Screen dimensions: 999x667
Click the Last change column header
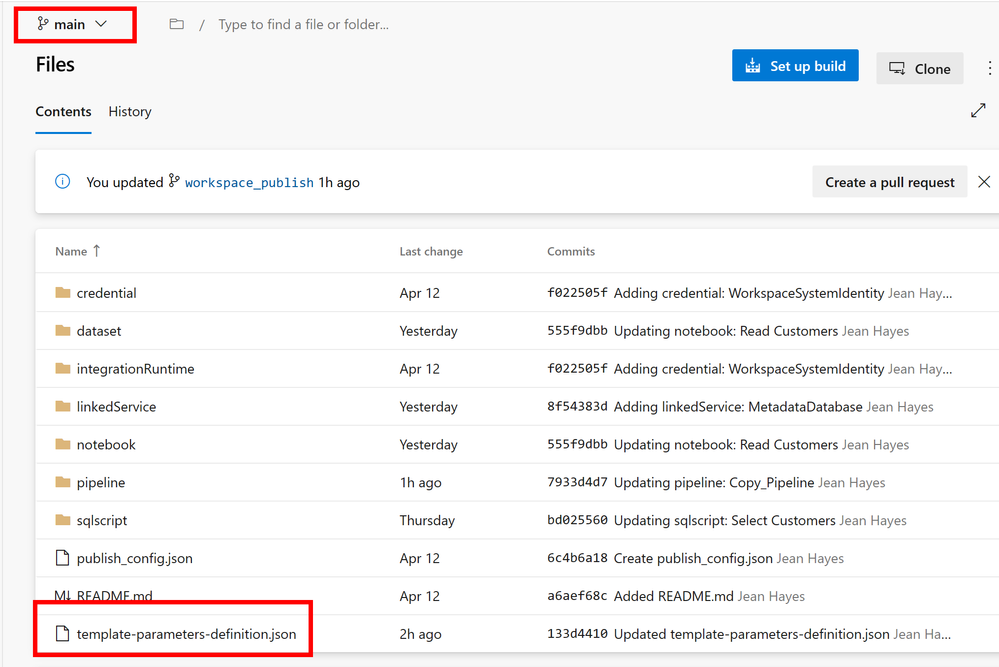(x=431, y=251)
